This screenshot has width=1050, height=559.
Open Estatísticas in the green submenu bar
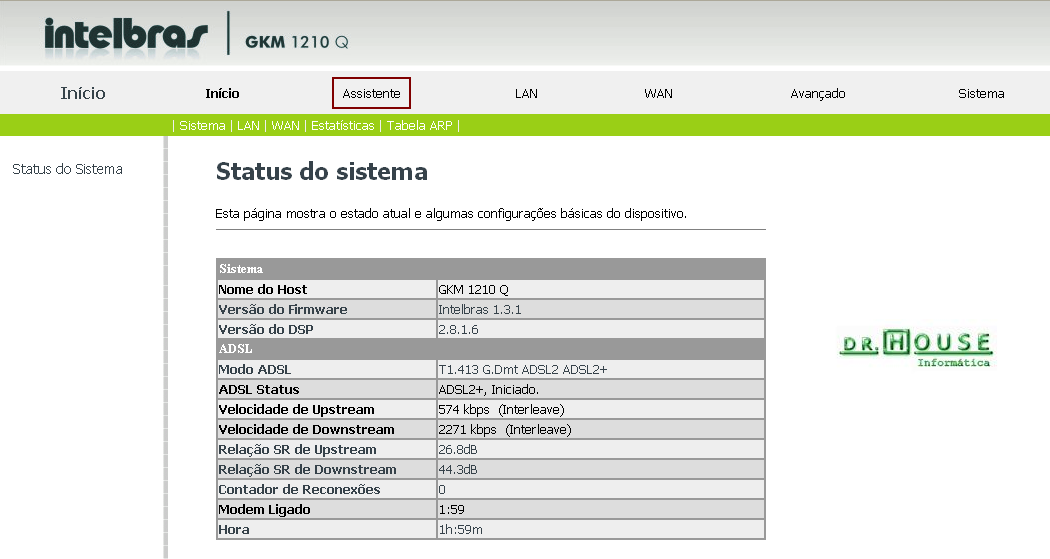click(343, 125)
